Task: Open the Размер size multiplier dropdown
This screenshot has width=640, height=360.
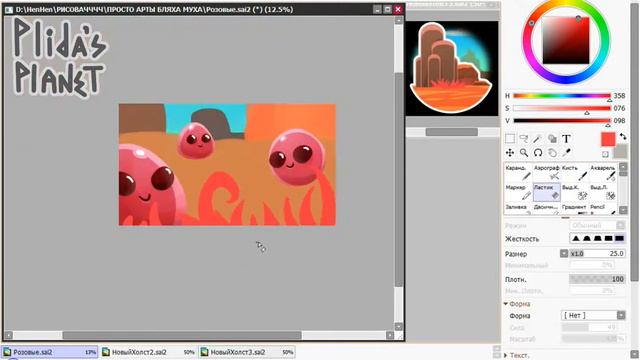Action: [564, 253]
